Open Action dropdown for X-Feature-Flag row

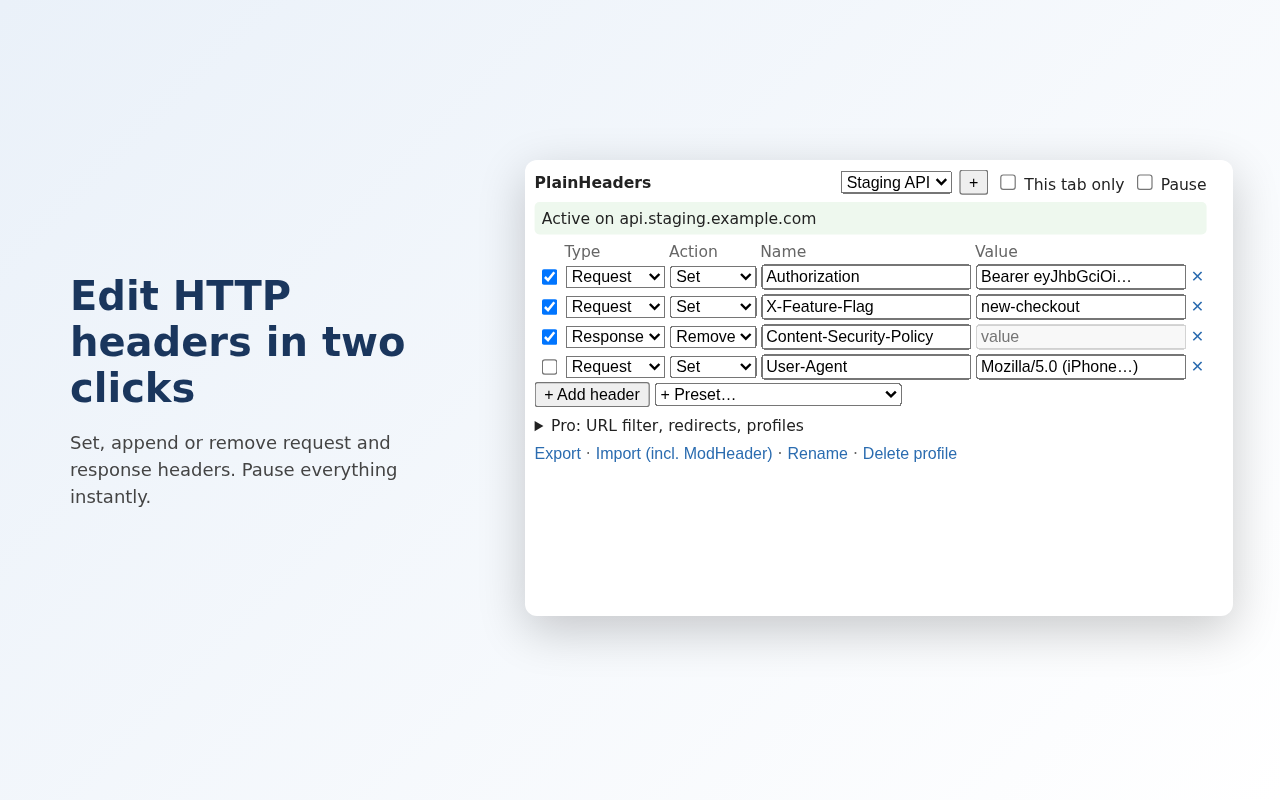click(713, 307)
